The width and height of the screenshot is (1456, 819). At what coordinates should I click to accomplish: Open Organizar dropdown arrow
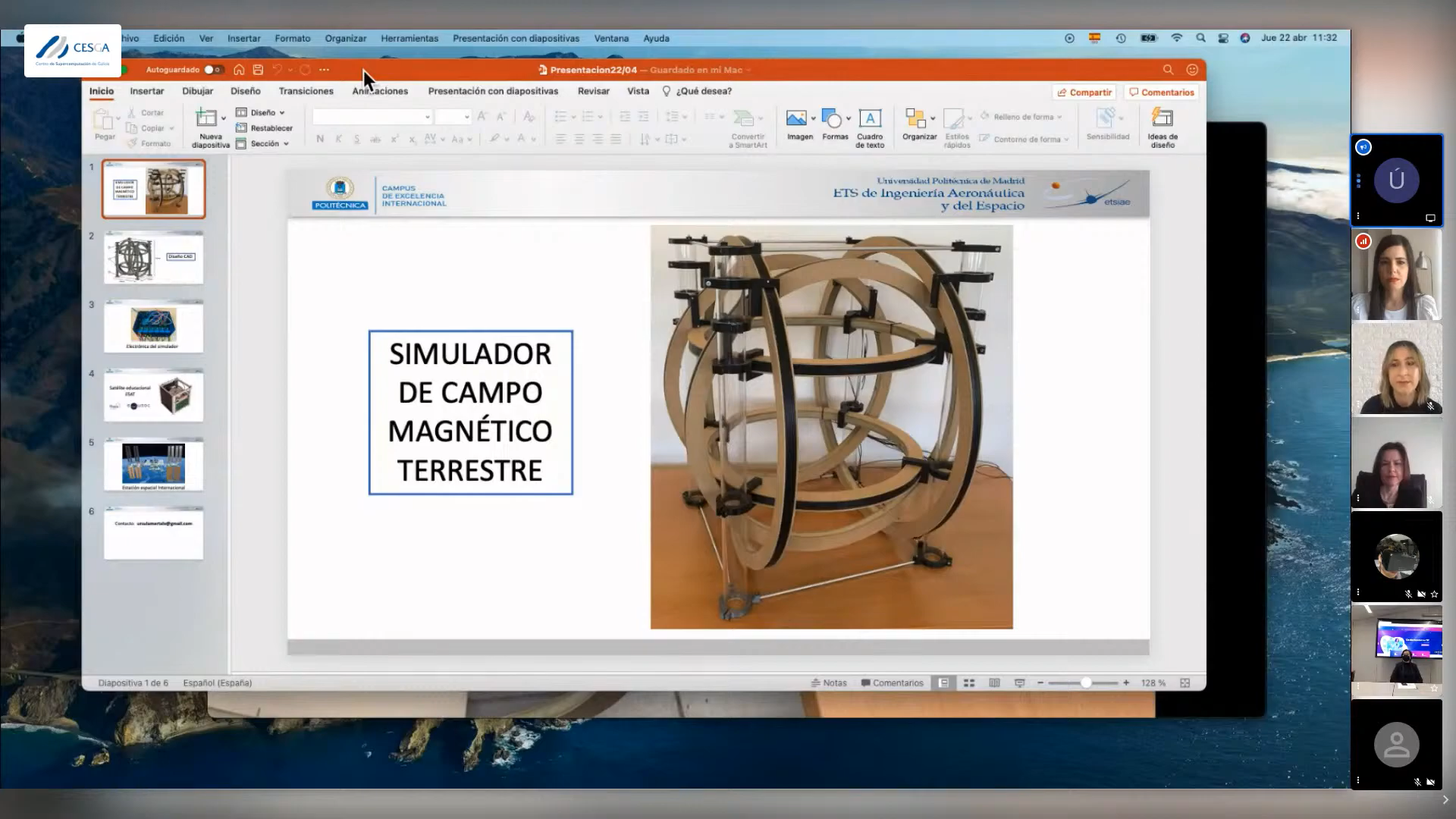click(x=933, y=118)
